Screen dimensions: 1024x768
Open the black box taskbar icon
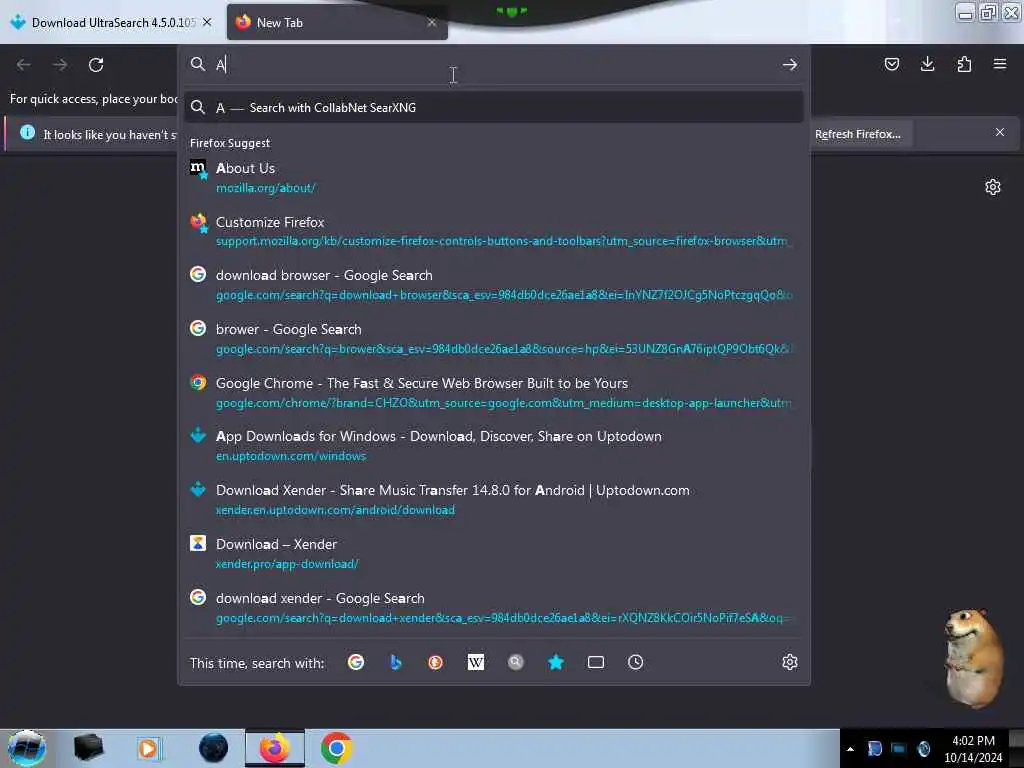coord(89,748)
